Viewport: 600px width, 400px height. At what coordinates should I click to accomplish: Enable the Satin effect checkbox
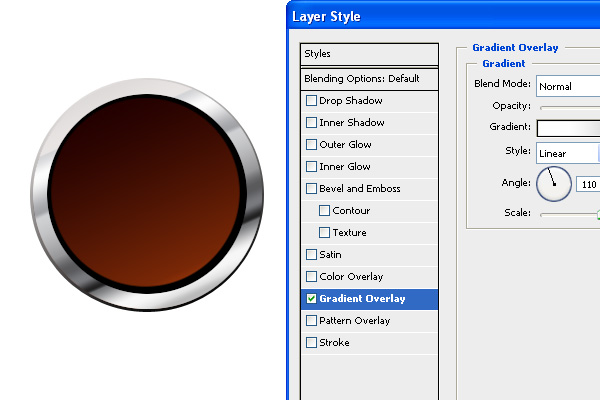(x=312, y=255)
